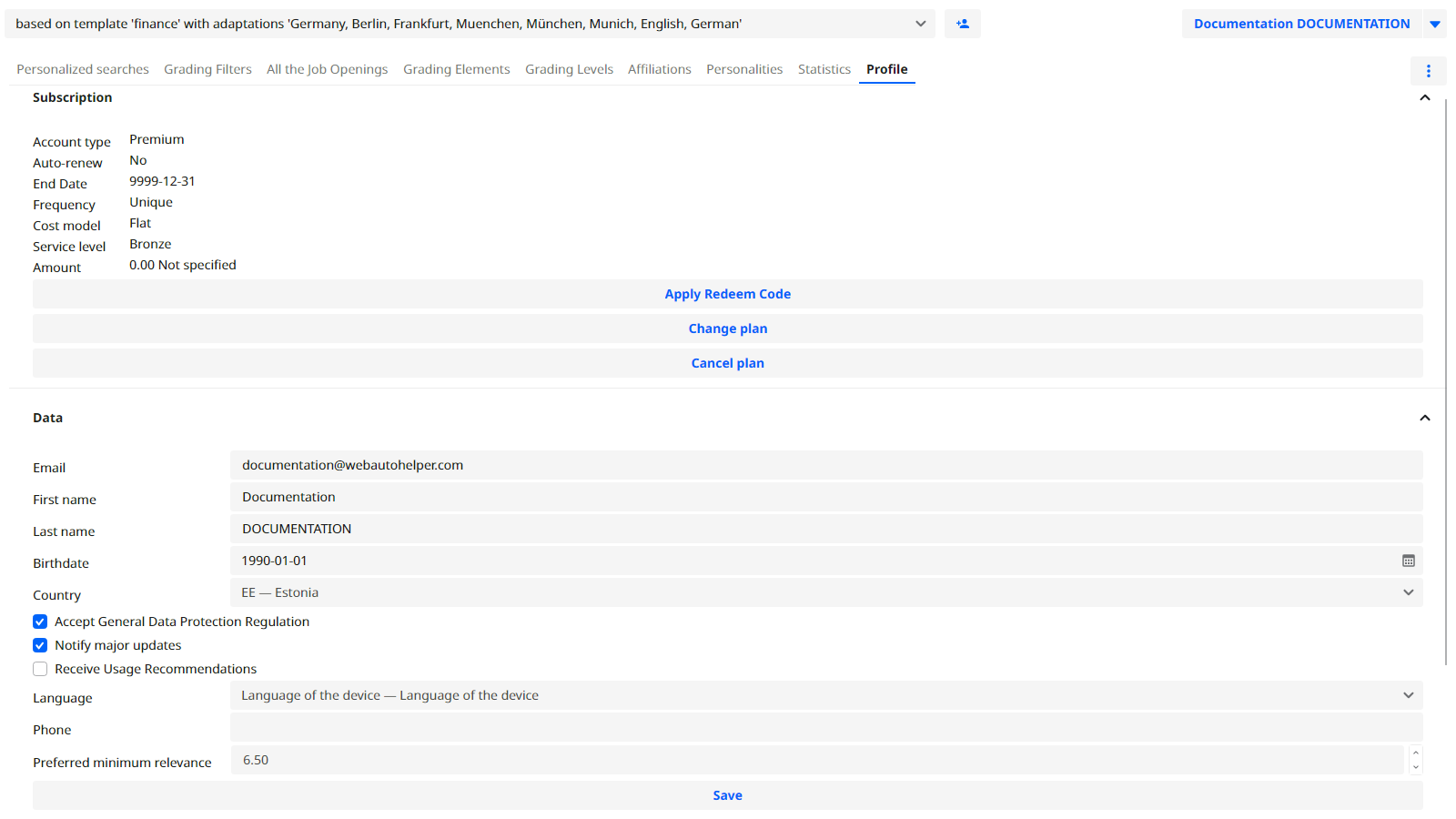Open the Country dropdown showing Estonia
The image size is (1456, 819).
[825, 593]
